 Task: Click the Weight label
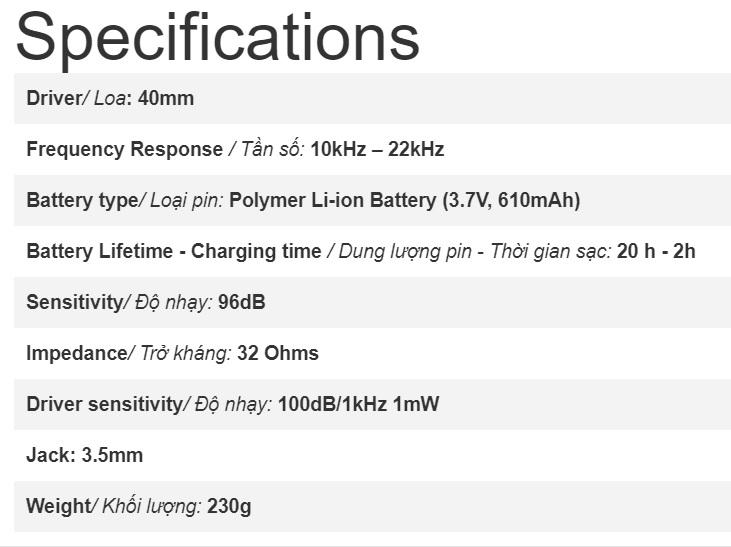coord(59,506)
